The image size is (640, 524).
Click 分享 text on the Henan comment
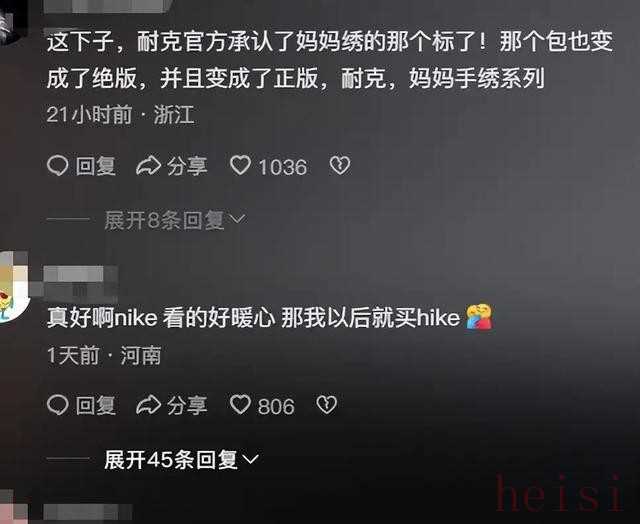point(187,405)
